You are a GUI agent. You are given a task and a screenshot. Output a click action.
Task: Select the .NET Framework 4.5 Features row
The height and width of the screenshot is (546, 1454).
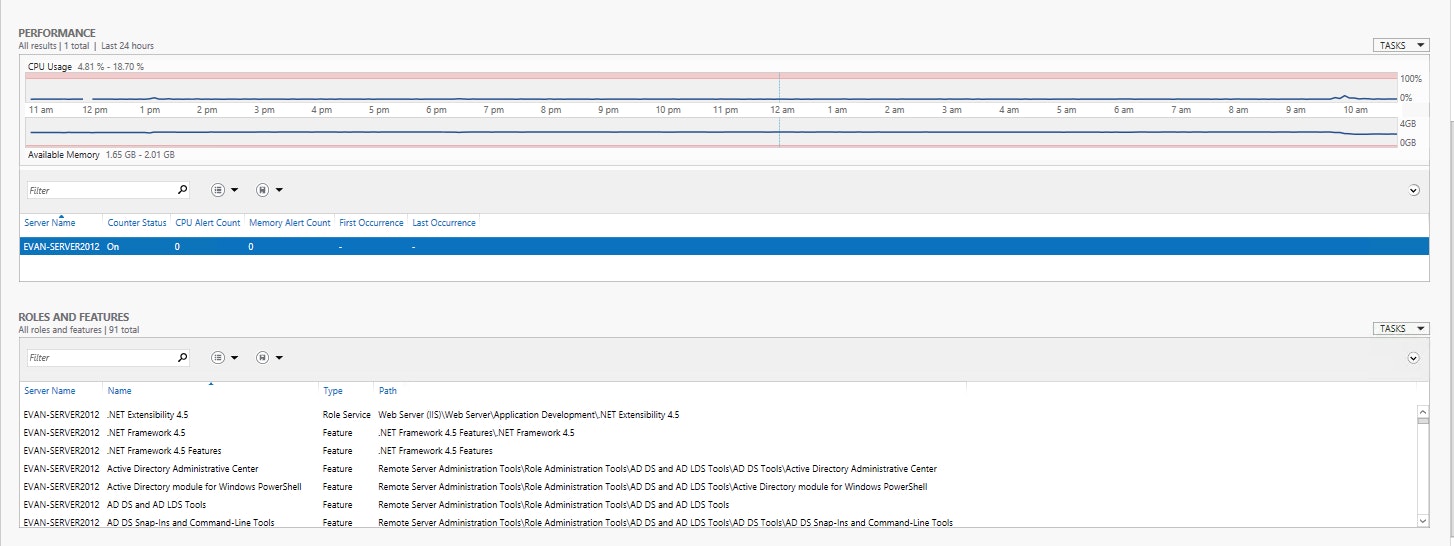716,450
